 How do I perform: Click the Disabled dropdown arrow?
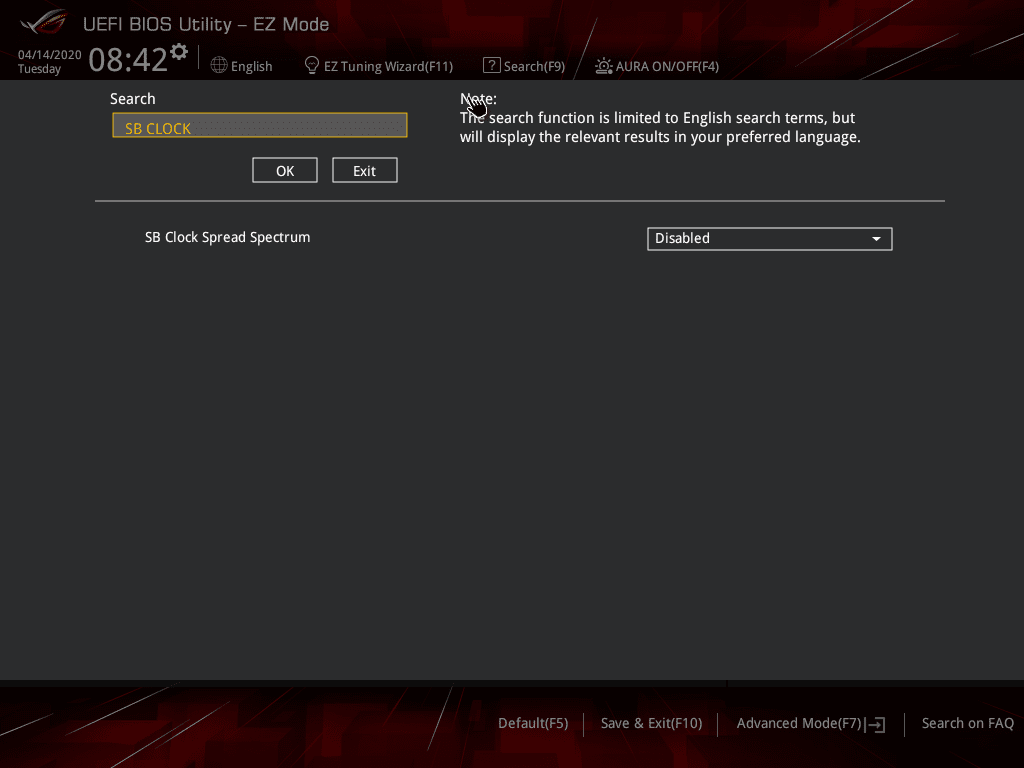[876, 239]
